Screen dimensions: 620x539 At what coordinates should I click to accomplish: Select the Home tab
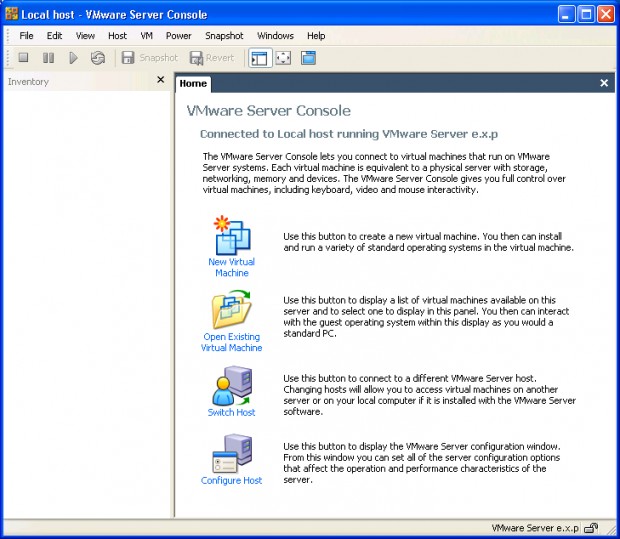click(193, 83)
